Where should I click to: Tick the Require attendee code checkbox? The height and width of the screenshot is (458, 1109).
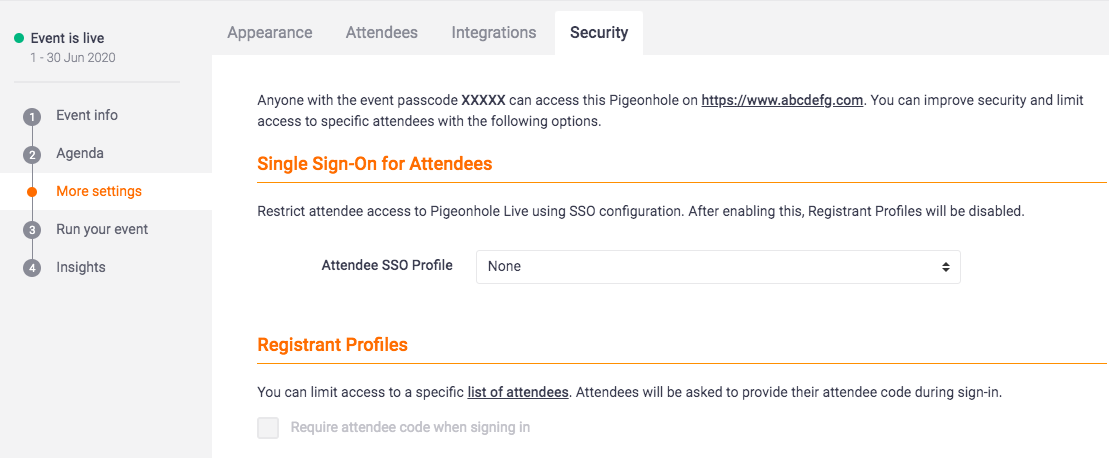[268, 428]
